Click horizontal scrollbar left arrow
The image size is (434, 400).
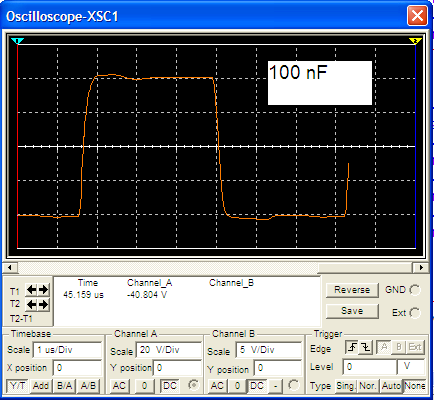coord(10,267)
